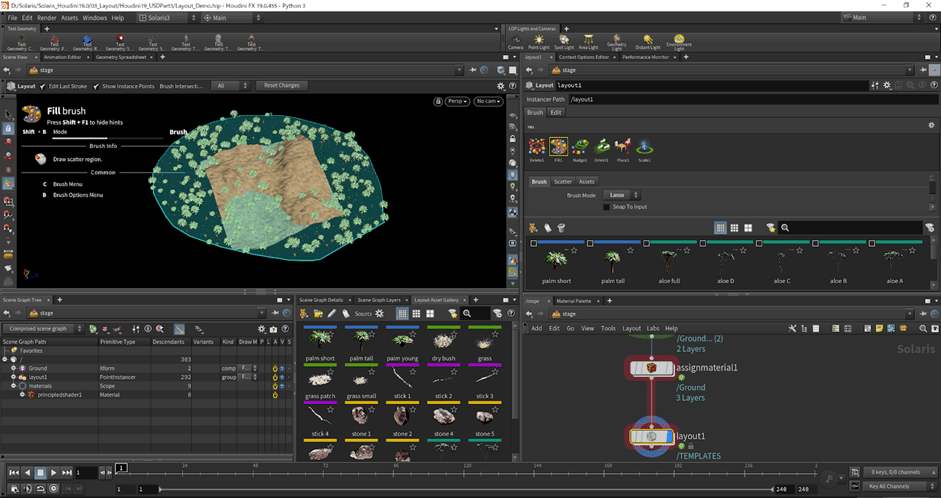Select the Delete brush icon
The image size is (941, 498).
click(537, 148)
